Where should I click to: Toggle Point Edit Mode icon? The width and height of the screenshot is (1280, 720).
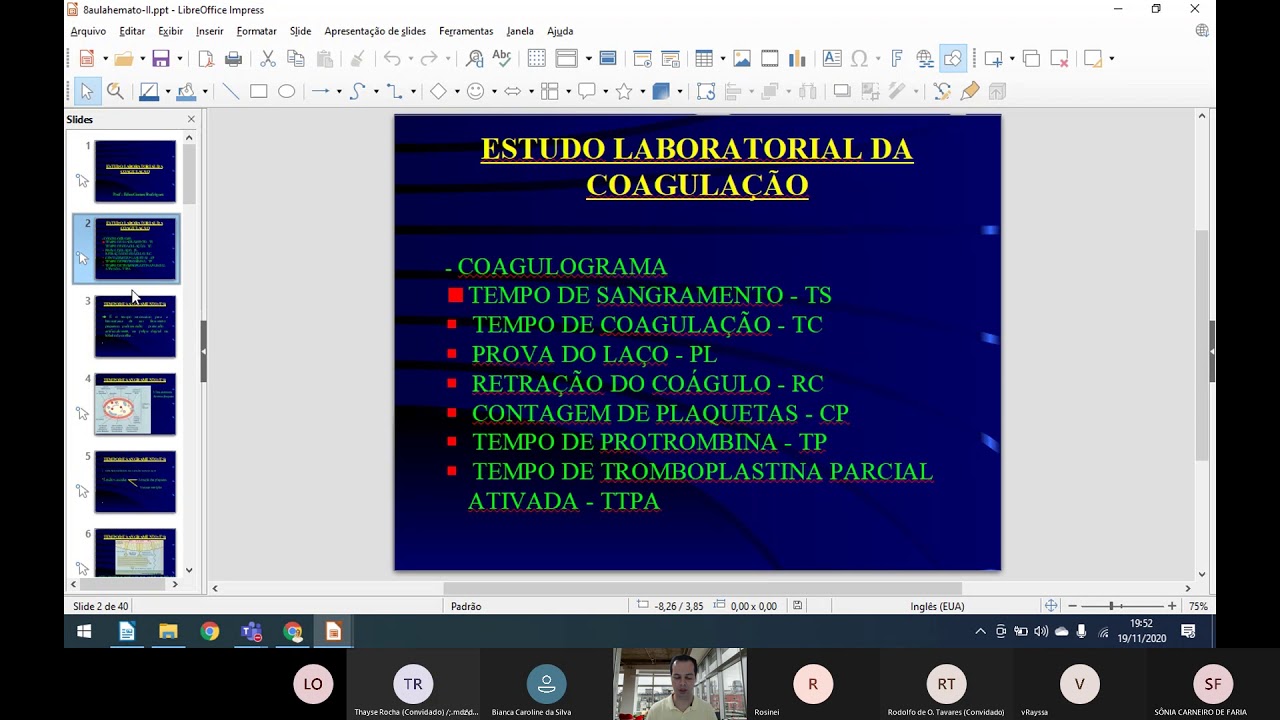942,91
